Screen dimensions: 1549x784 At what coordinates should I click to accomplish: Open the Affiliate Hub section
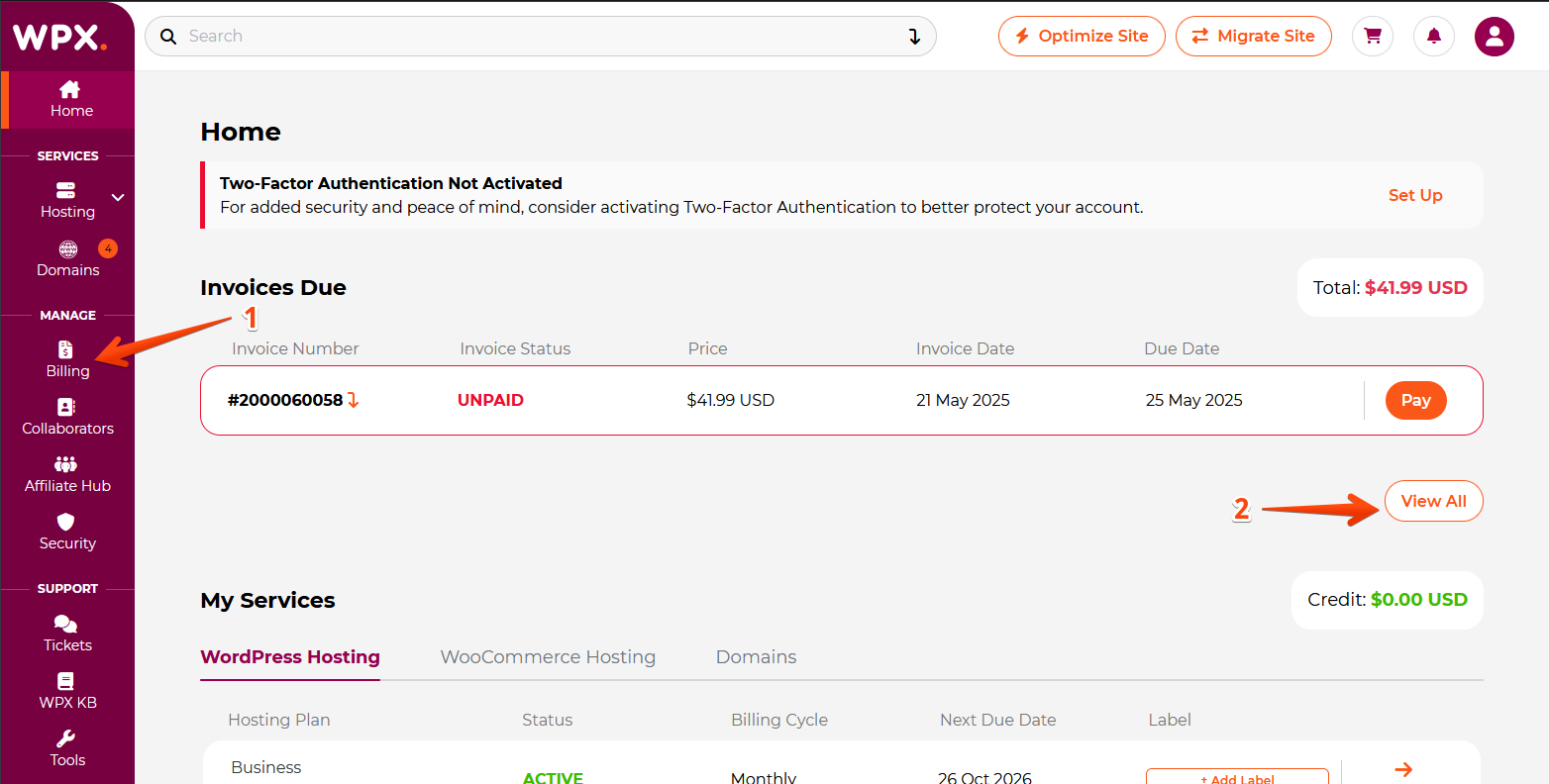click(x=67, y=474)
